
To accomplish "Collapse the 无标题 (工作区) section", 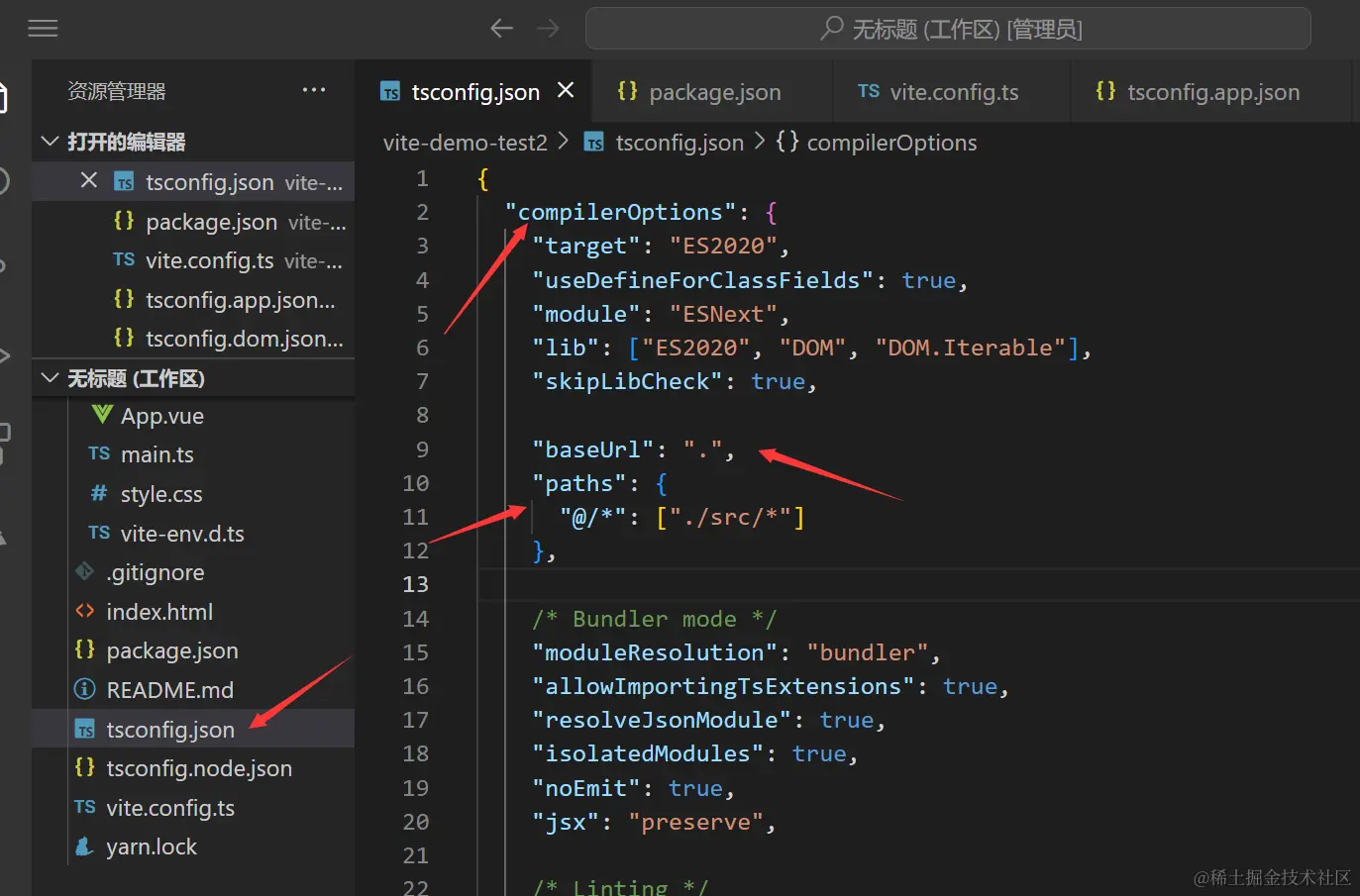I will click(x=50, y=377).
